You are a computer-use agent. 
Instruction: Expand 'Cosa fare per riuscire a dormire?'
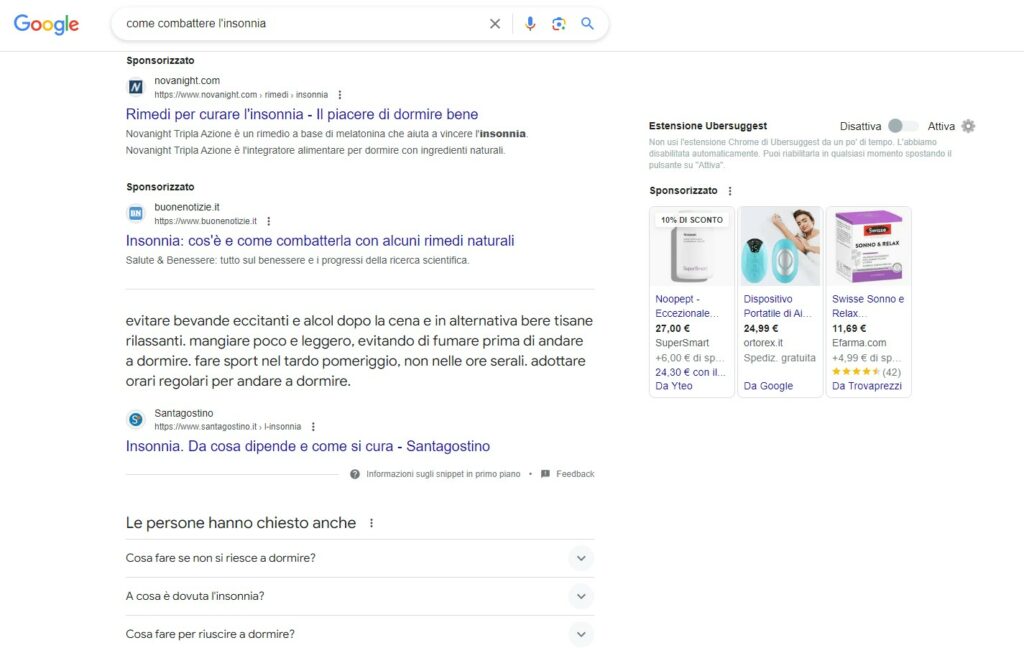[x=581, y=634]
